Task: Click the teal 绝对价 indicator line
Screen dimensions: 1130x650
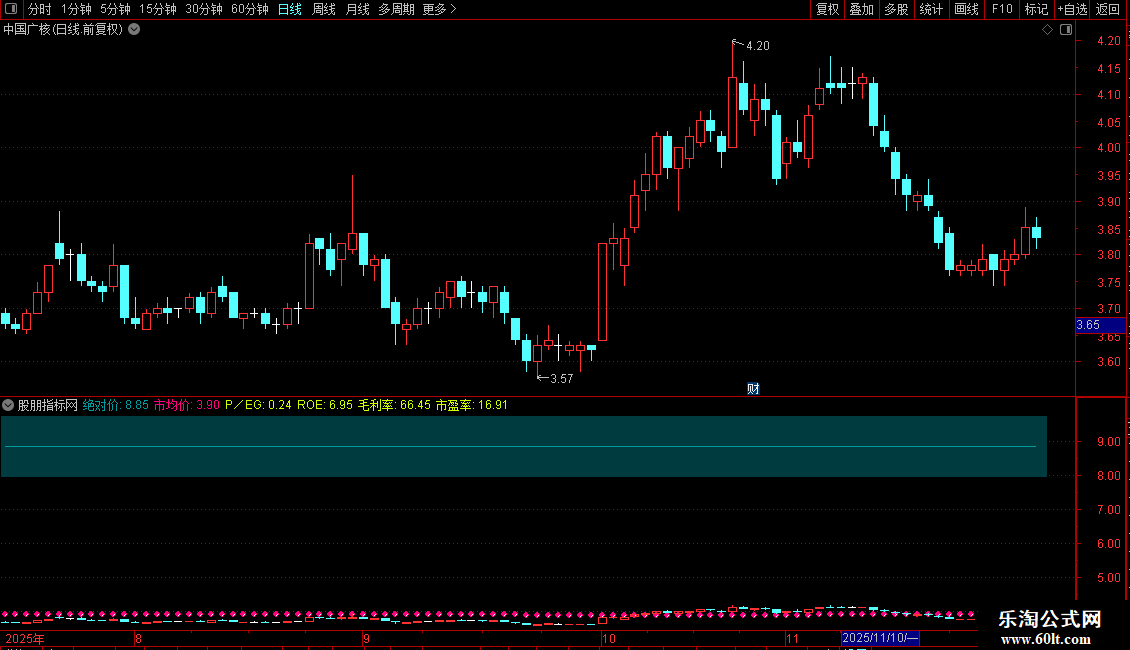Action: pyautogui.click(x=520, y=447)
